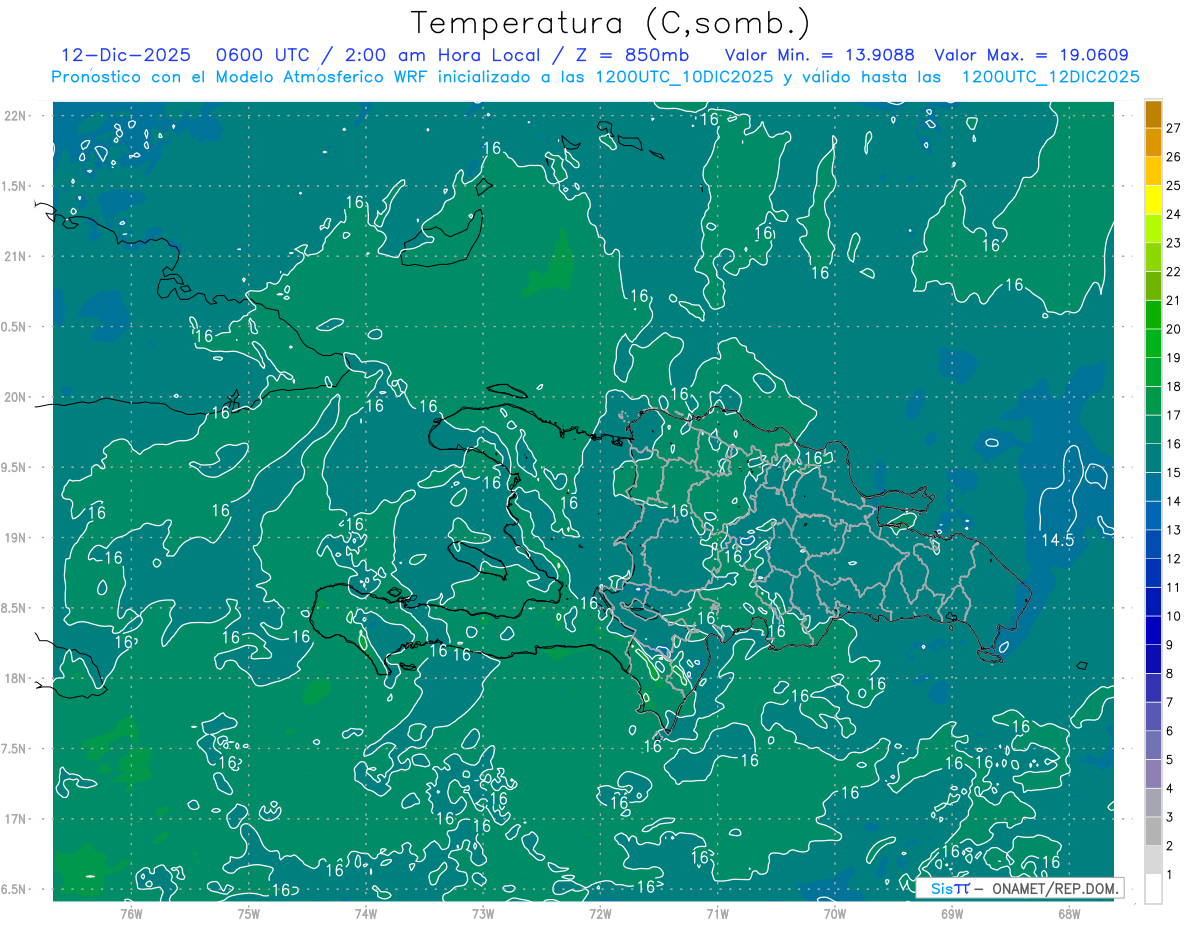Click the color bar label "19"

click(x=1174, y=358)
